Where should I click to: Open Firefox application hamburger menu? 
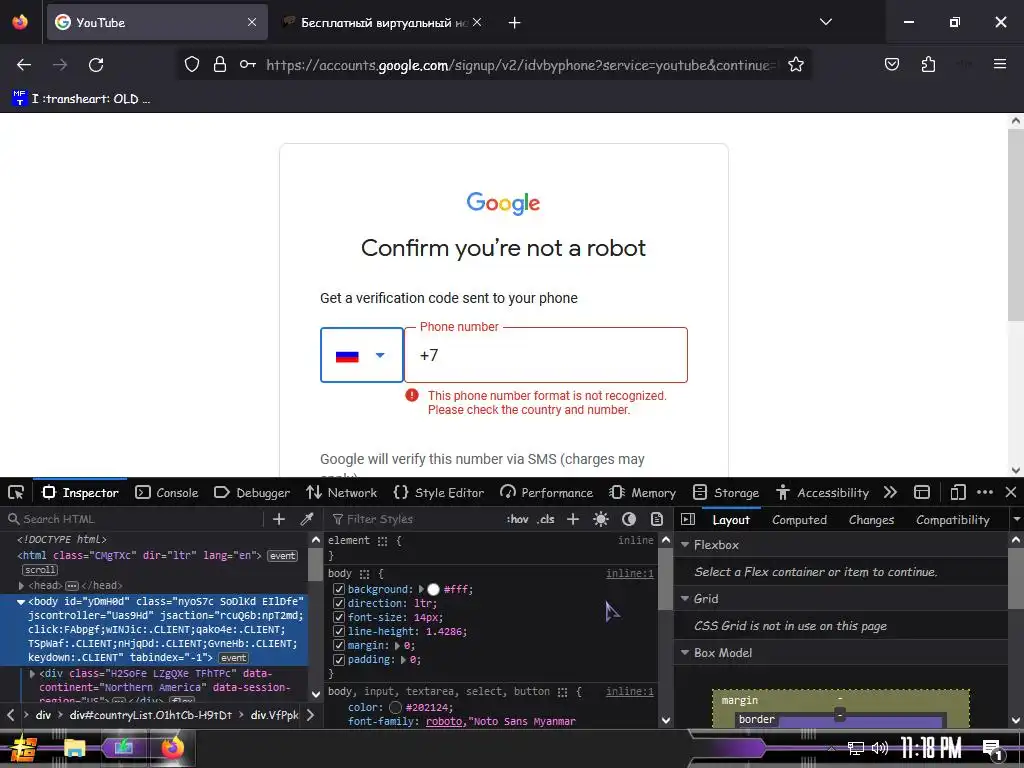[999, 65]
